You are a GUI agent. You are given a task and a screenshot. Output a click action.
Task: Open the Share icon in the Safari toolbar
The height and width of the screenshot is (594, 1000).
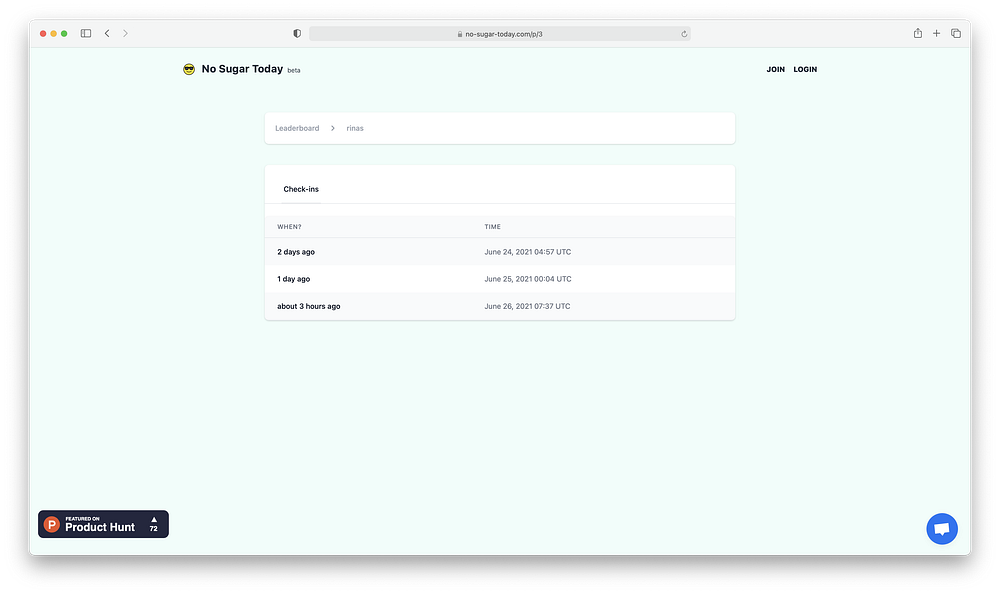[918, 33]
